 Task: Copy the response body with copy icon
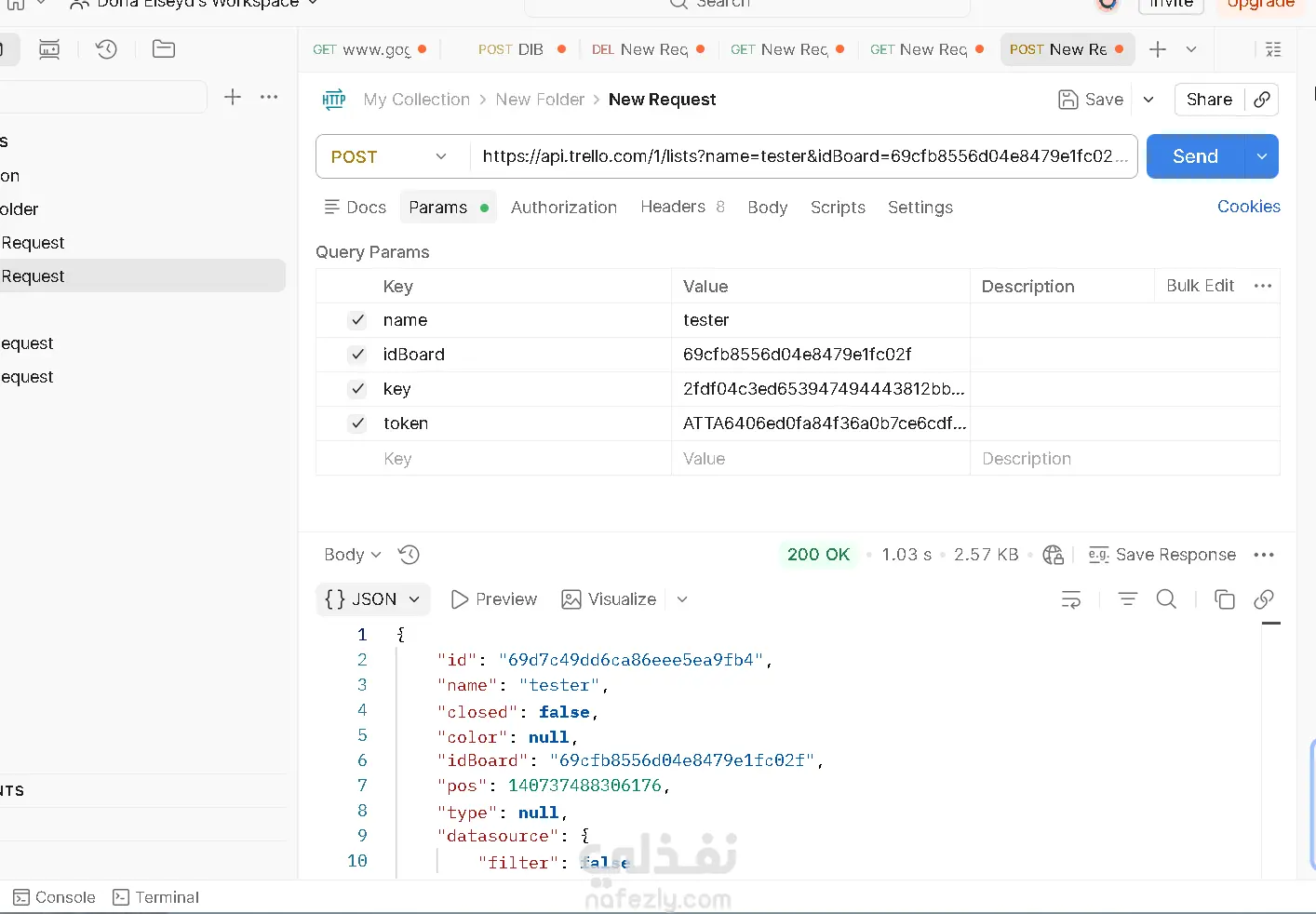tap(1225, 599)
